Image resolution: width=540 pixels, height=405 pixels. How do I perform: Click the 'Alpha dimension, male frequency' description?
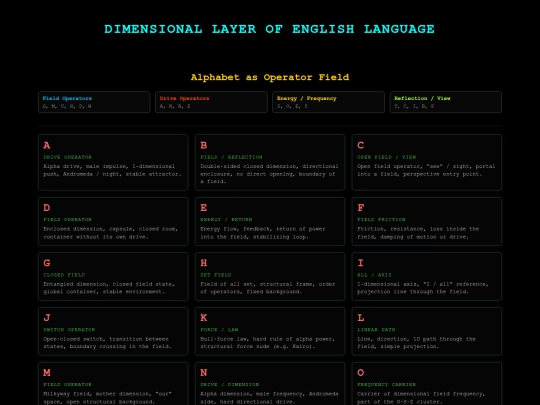point(269,397)
